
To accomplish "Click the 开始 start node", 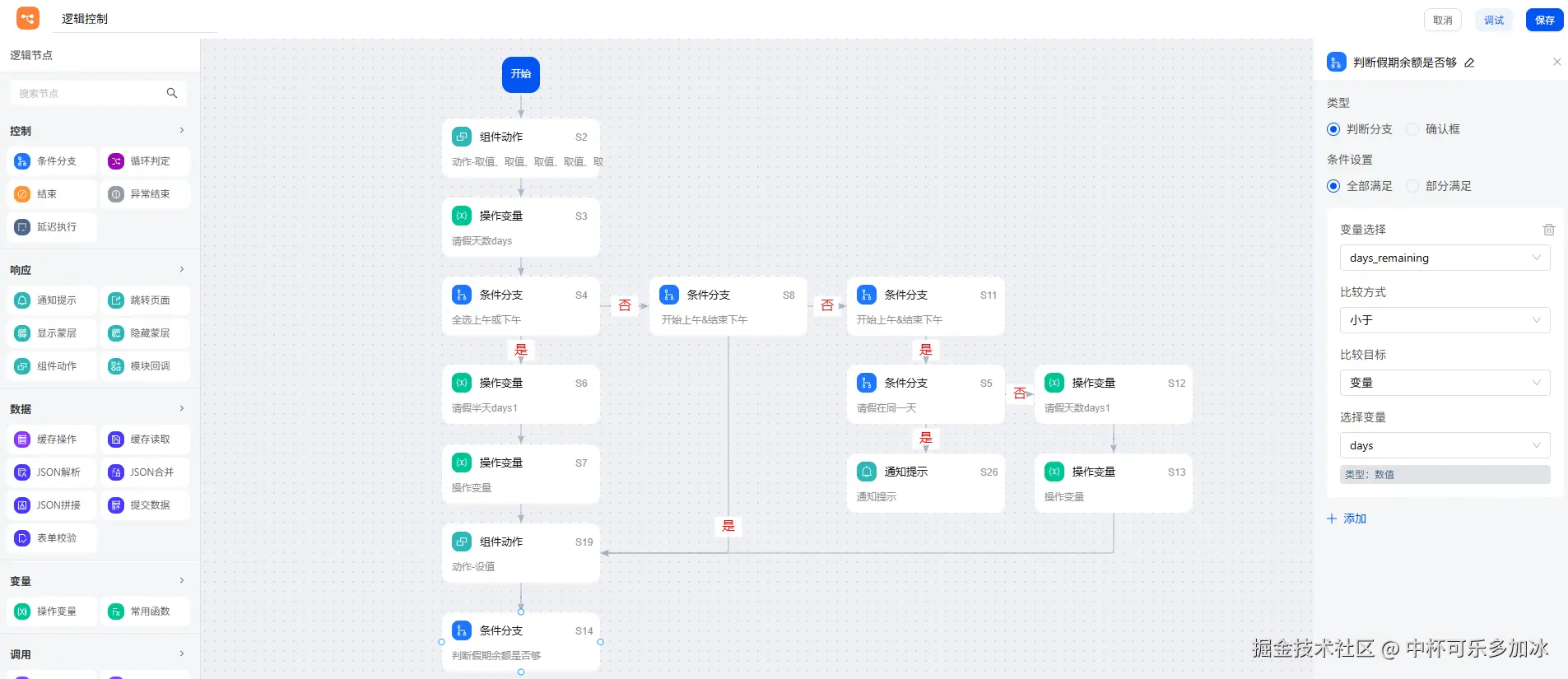I will (521, 74).
